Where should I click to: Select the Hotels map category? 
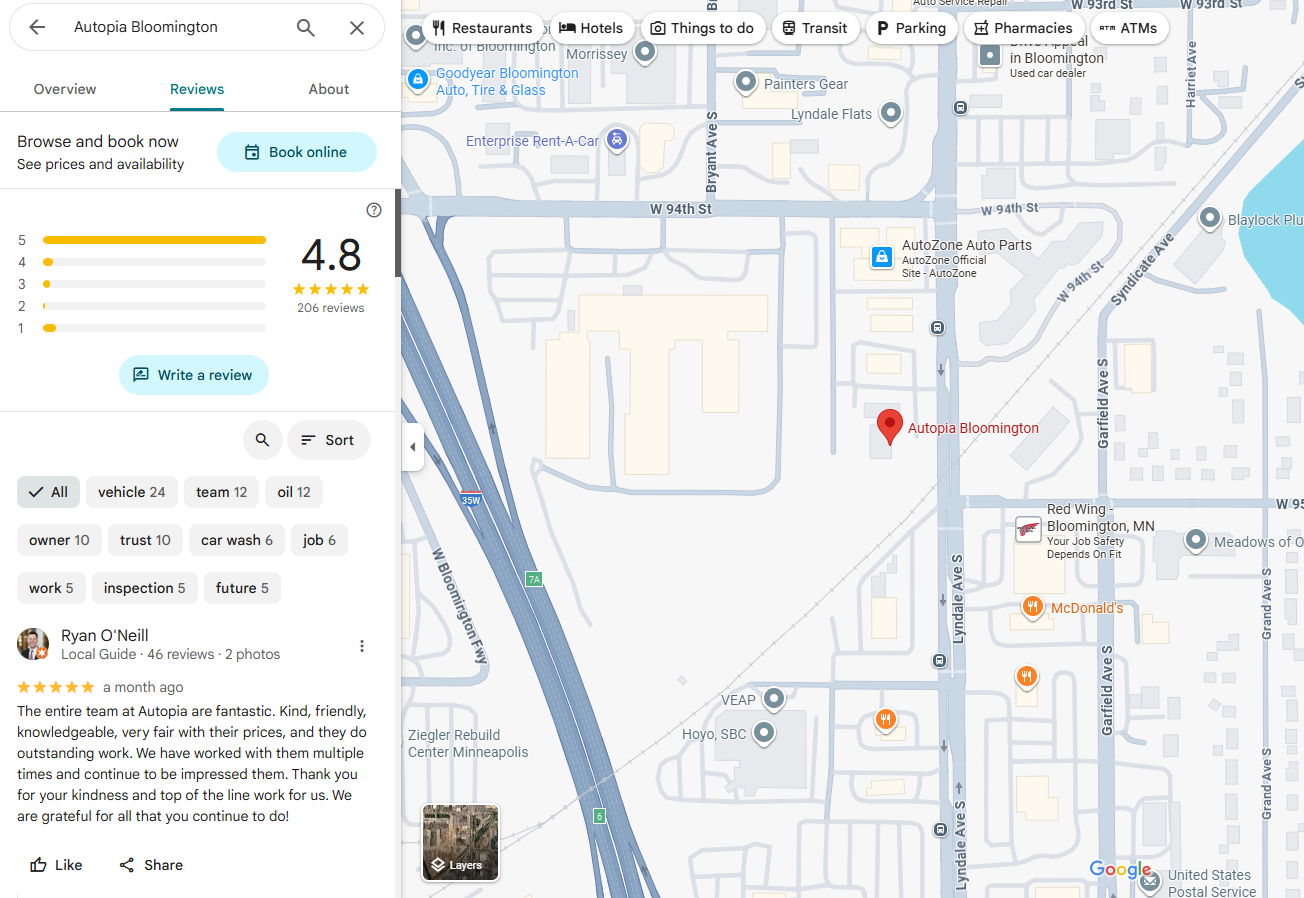[x=591, y=28]
